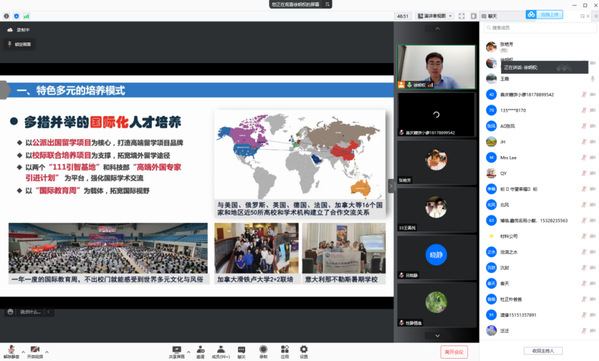Toggle fullscreen view icon in top bar
The width and height of the screenshot is (599, 361).
pyautogui.click(x=461, y=16)
